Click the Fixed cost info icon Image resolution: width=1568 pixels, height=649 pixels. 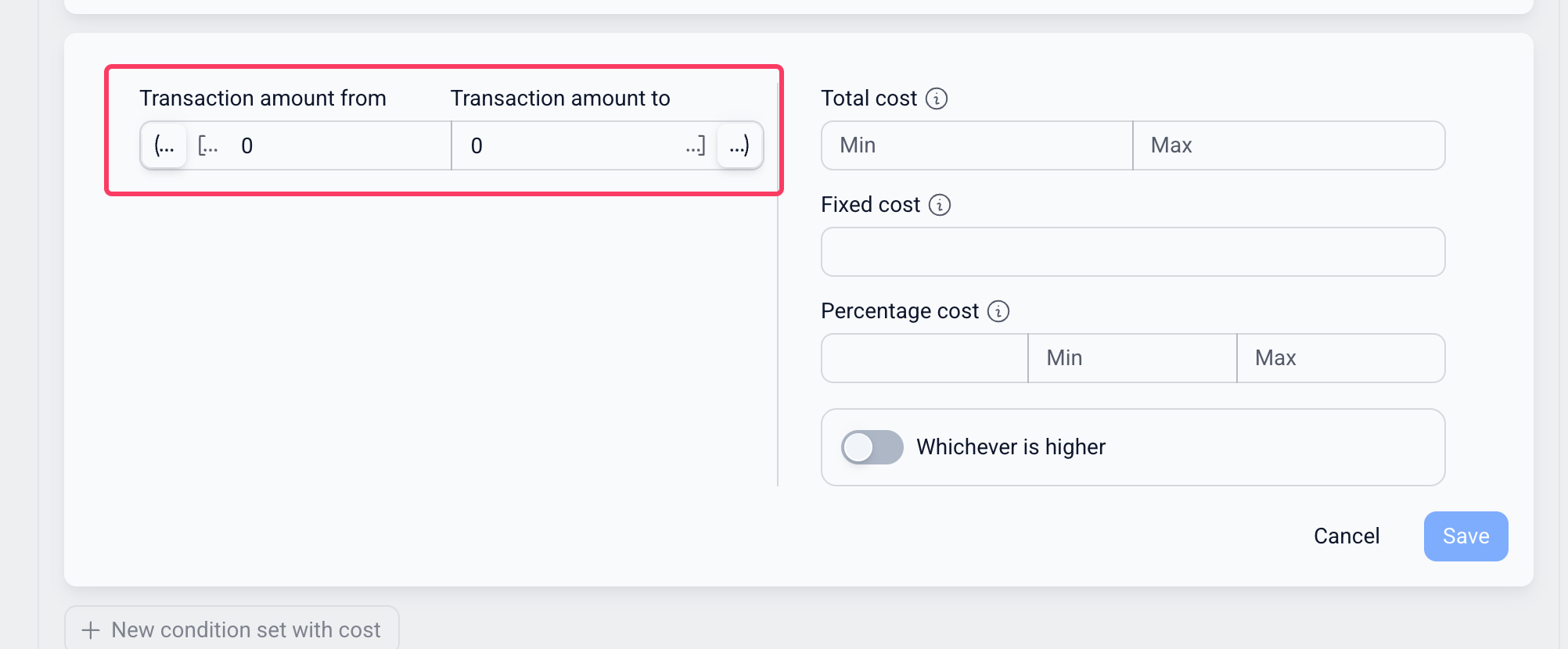(940, 205)
